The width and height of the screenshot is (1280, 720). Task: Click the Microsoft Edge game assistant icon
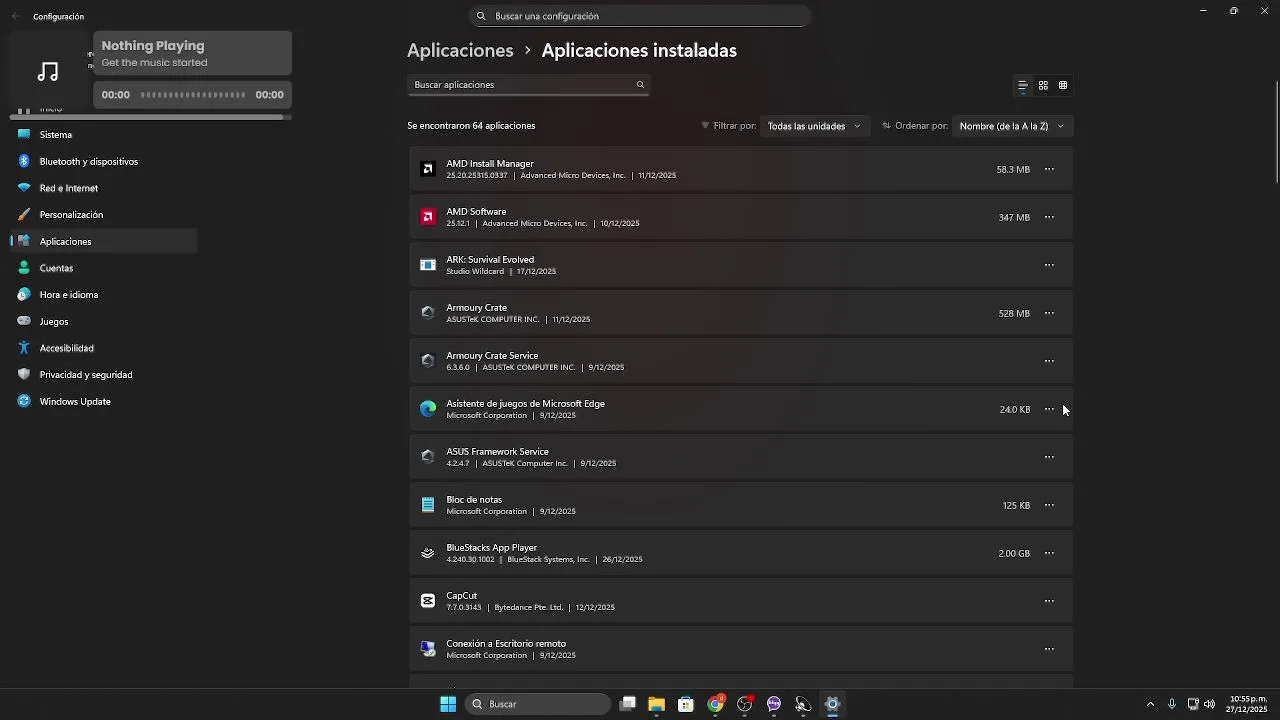428,409
